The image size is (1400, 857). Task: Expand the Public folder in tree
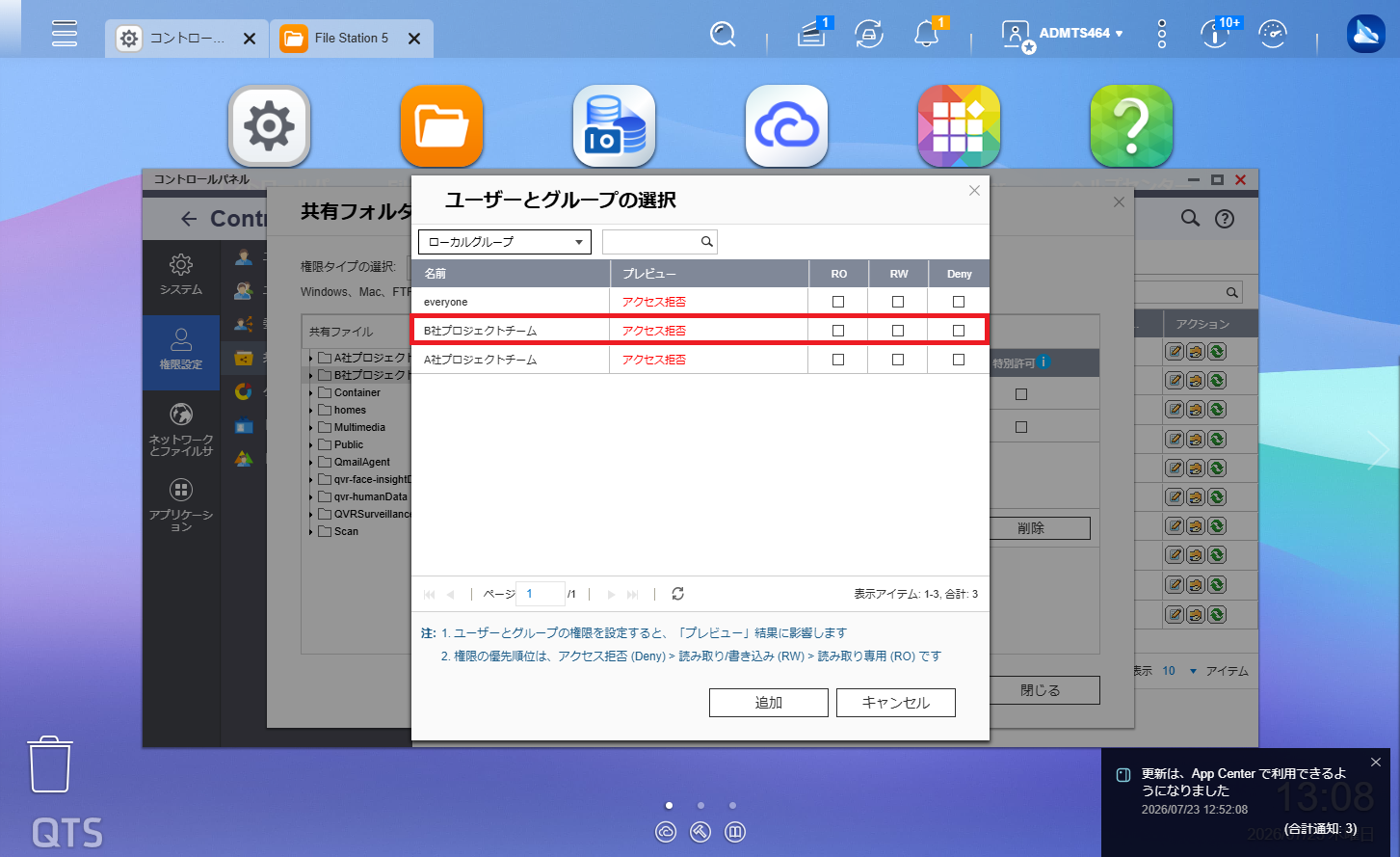[311, 445]
